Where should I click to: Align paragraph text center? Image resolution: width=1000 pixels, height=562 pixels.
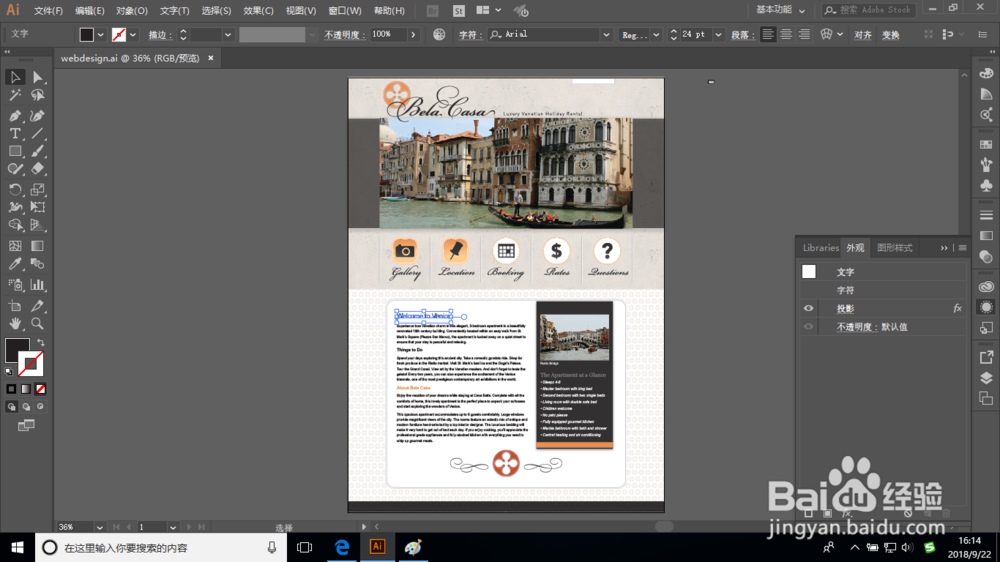click(x=786, y=34)
